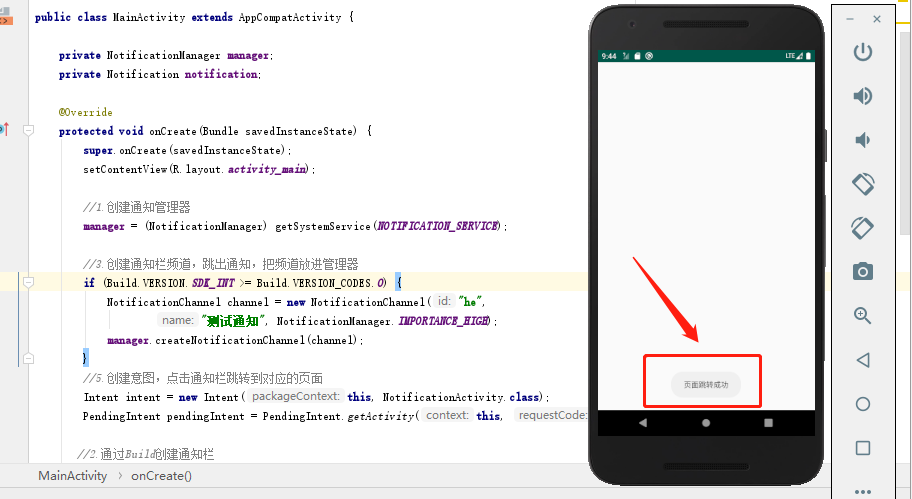Collapse the onCreate method fold marker
The height and width of the screenshot is (499, 912).
[28, 130]
